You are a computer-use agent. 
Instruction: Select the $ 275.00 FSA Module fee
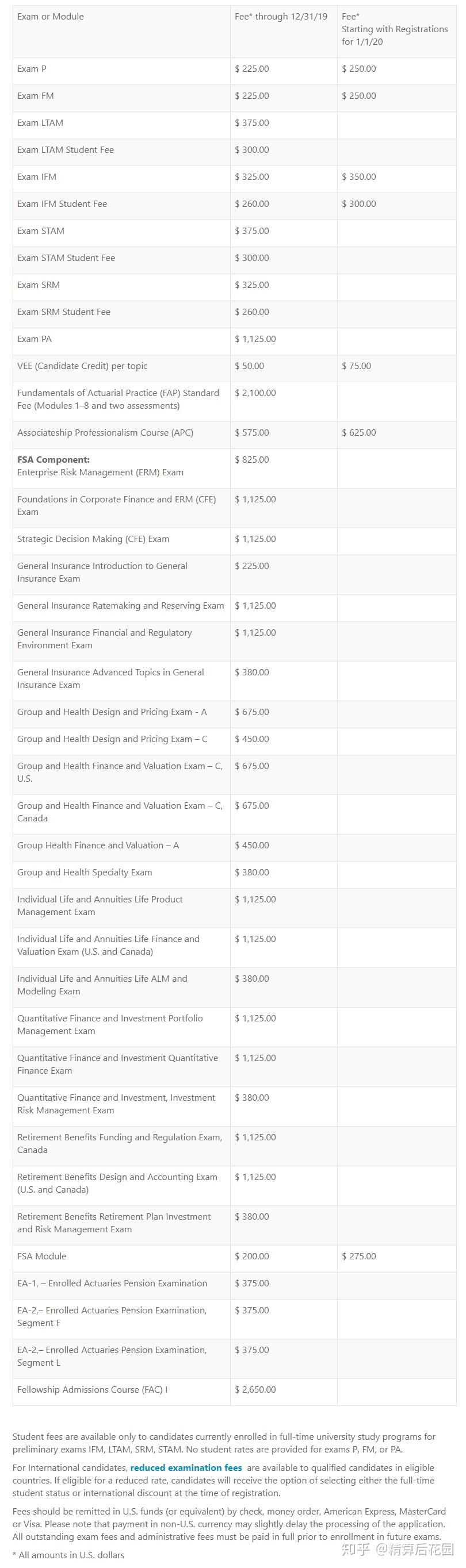[x=359, y=1256]
